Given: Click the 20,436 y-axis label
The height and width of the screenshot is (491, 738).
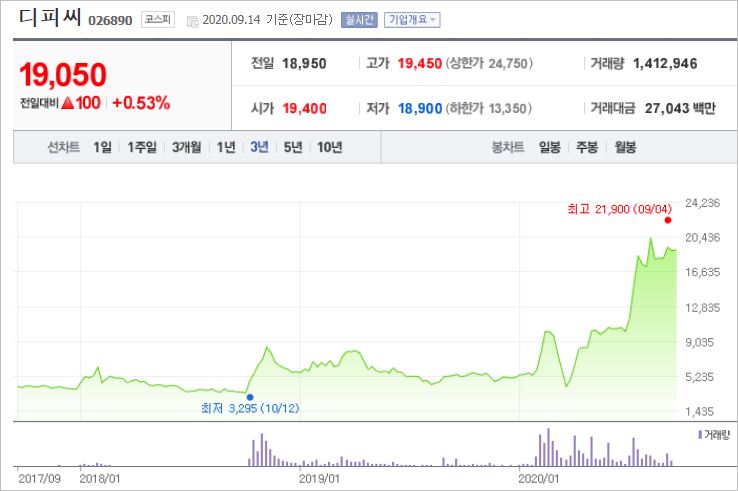Looking at the screenshot, I should point(703,237).
